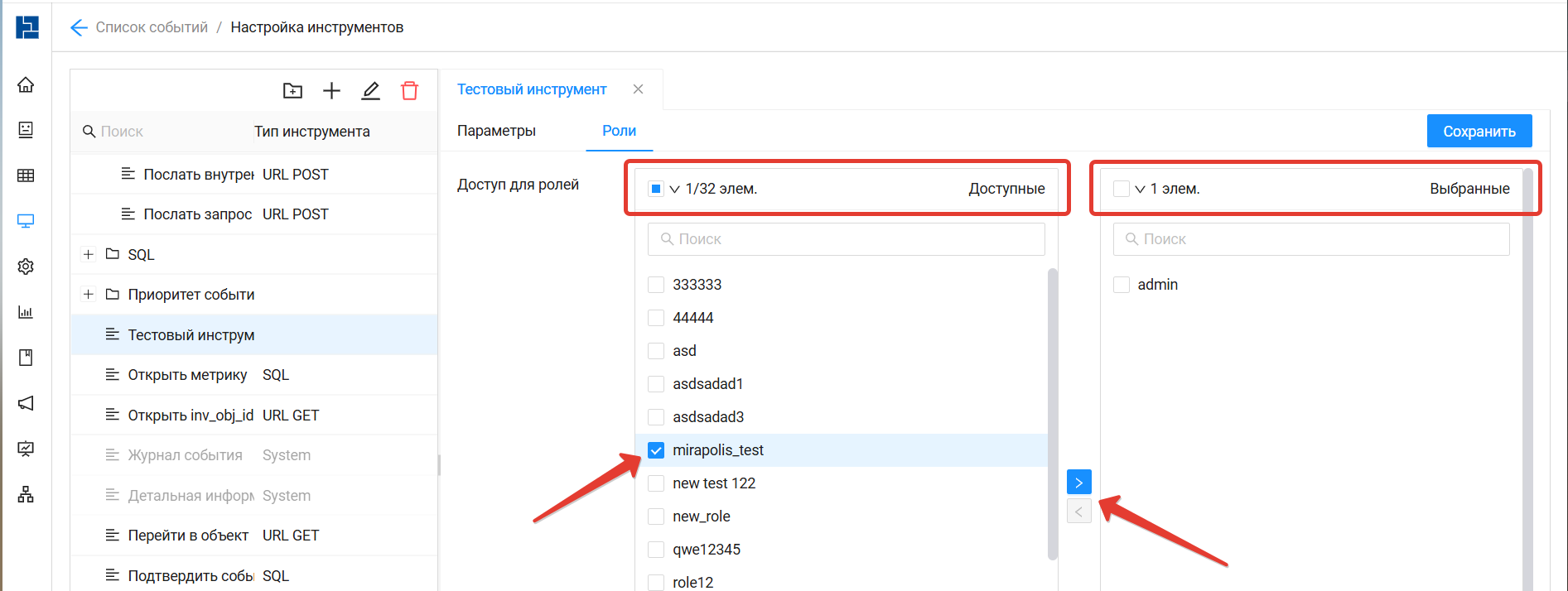
Task: Expand the SQL folder
Action: [x=89, y=254]
